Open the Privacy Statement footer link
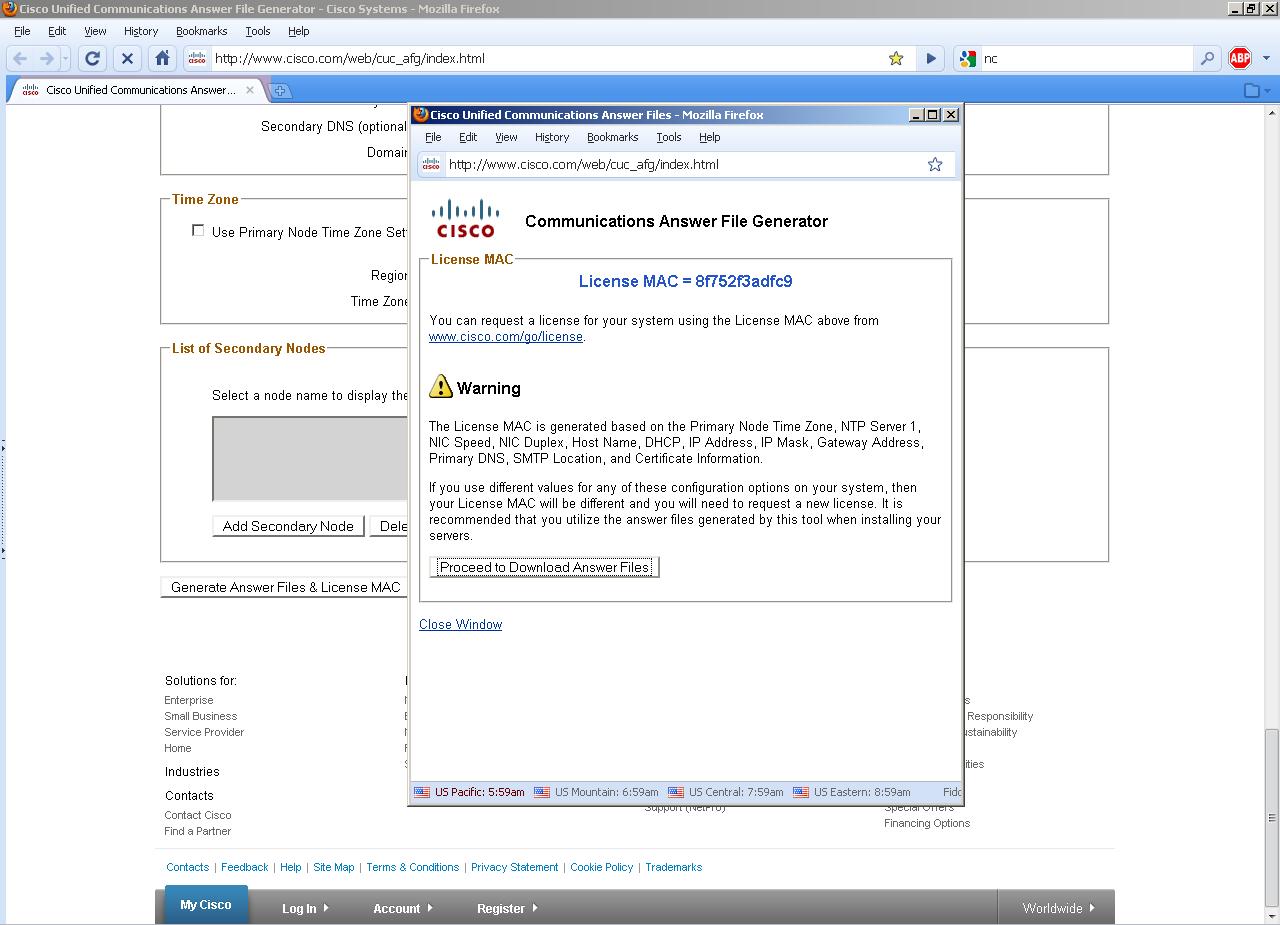Viewport: 1280px width, 925px height. (x=514, y=867)
